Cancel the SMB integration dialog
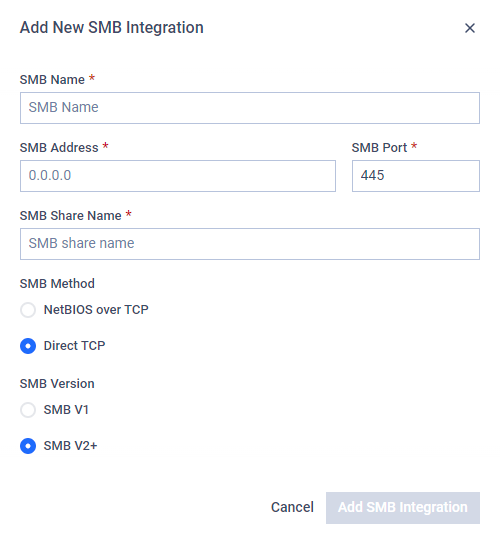500x540 pixels. pyautogui.click(x=292, y=507)
